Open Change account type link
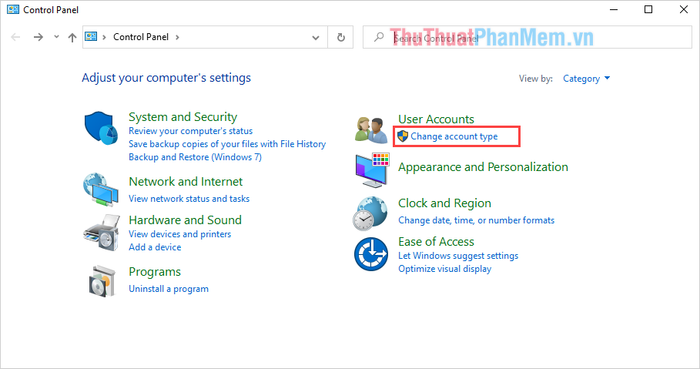The image size is (700, 369). click(454, 137)
